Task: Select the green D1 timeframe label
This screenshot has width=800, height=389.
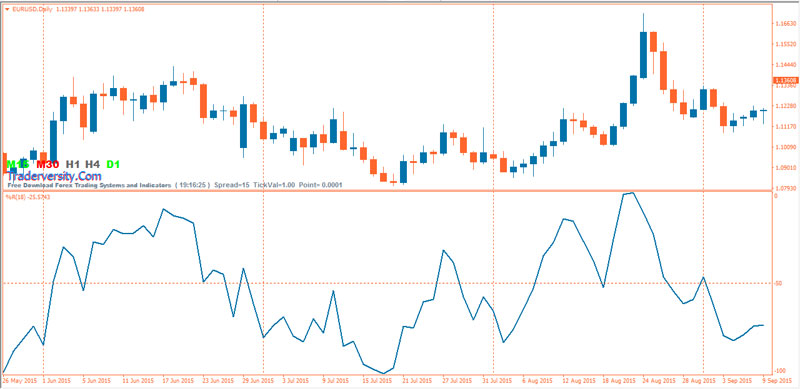Action: pyautogui.click(x=113, y=164)
